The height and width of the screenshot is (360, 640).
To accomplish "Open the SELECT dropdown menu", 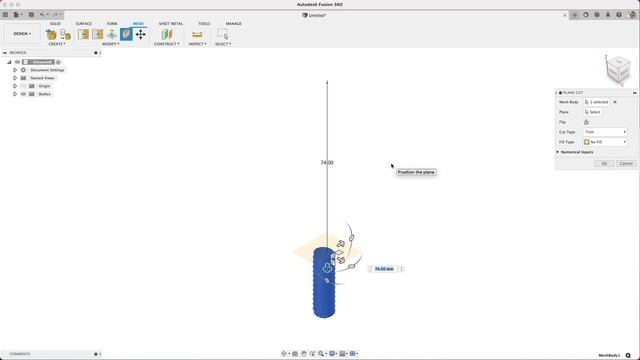I will click(x=223, y=44).
